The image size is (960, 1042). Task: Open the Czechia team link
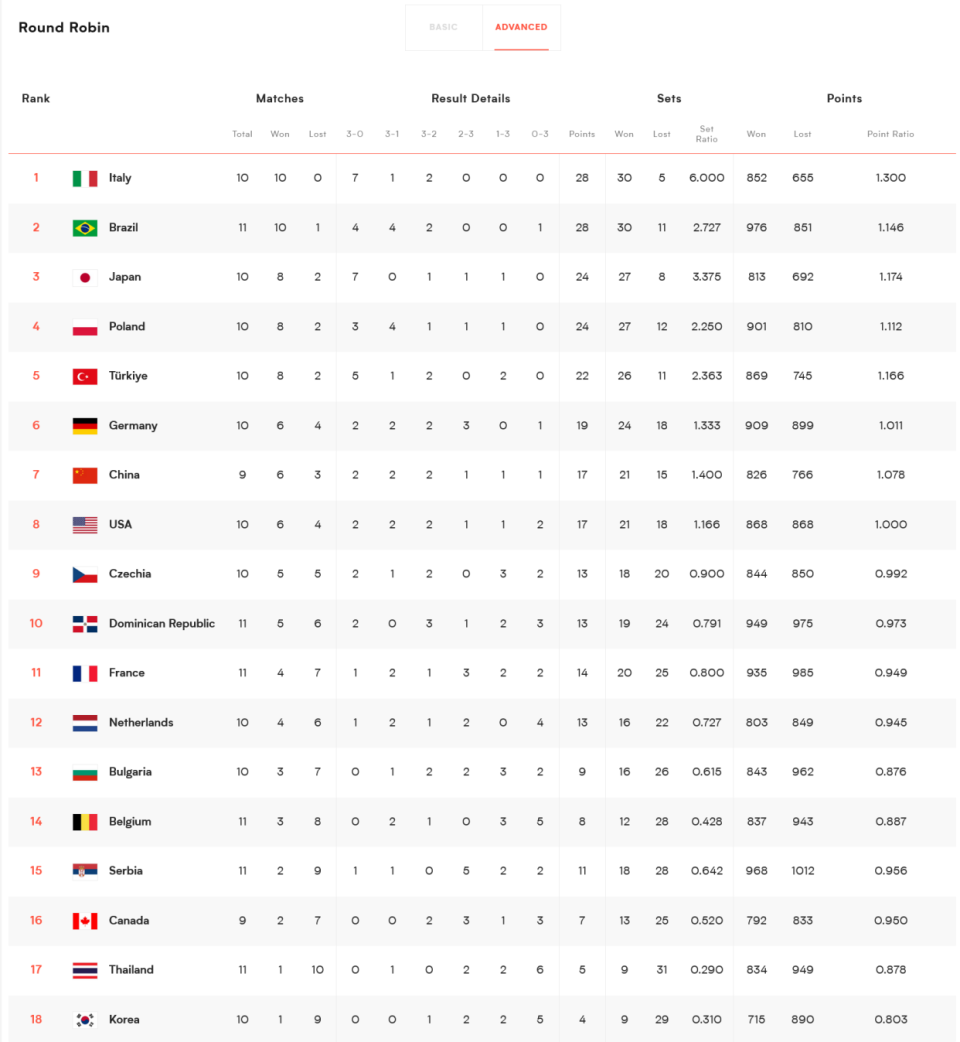point(130,573)
